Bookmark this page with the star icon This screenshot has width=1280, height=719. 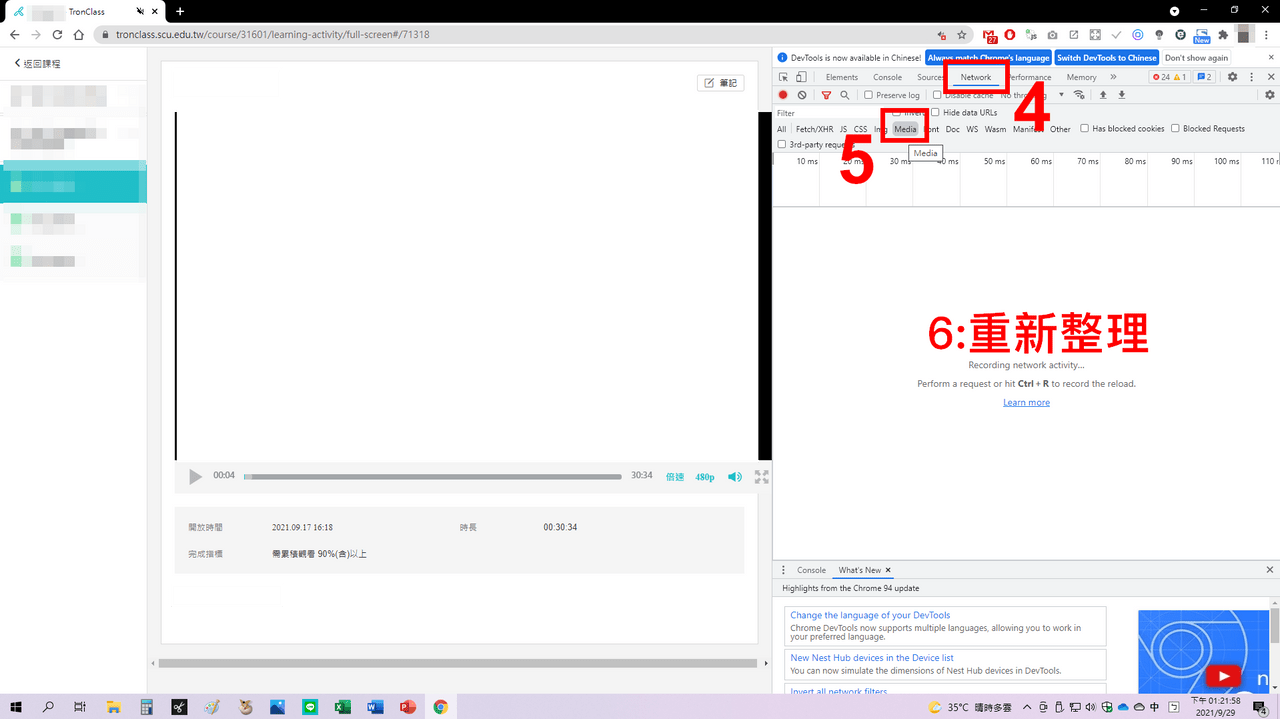tap(962, 34)
